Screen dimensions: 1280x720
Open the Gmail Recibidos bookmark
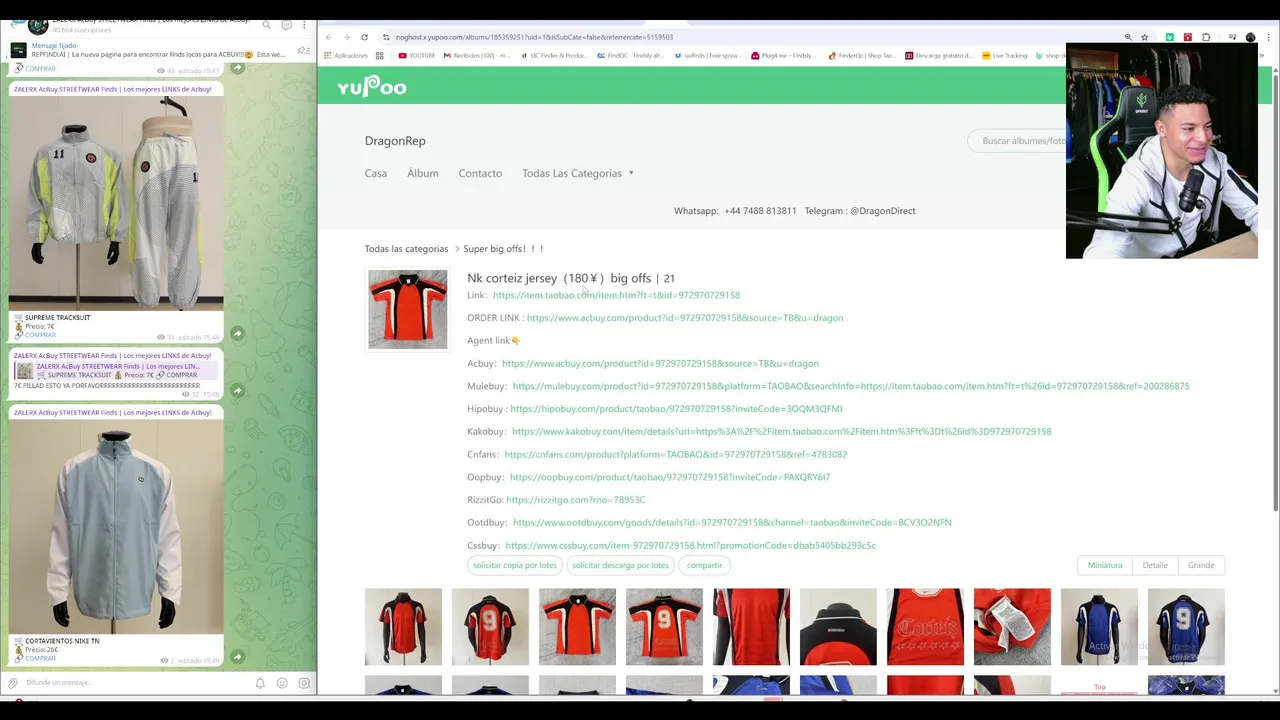point(477,56)
